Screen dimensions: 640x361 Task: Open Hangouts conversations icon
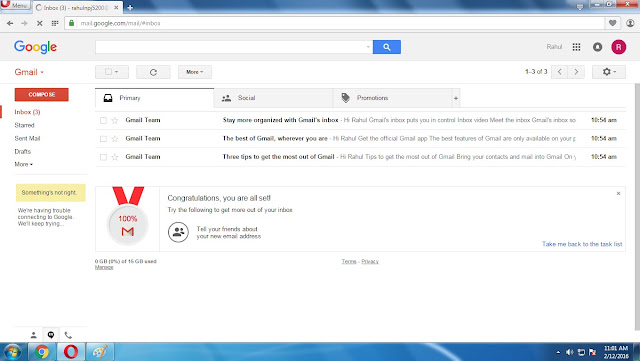51,335
